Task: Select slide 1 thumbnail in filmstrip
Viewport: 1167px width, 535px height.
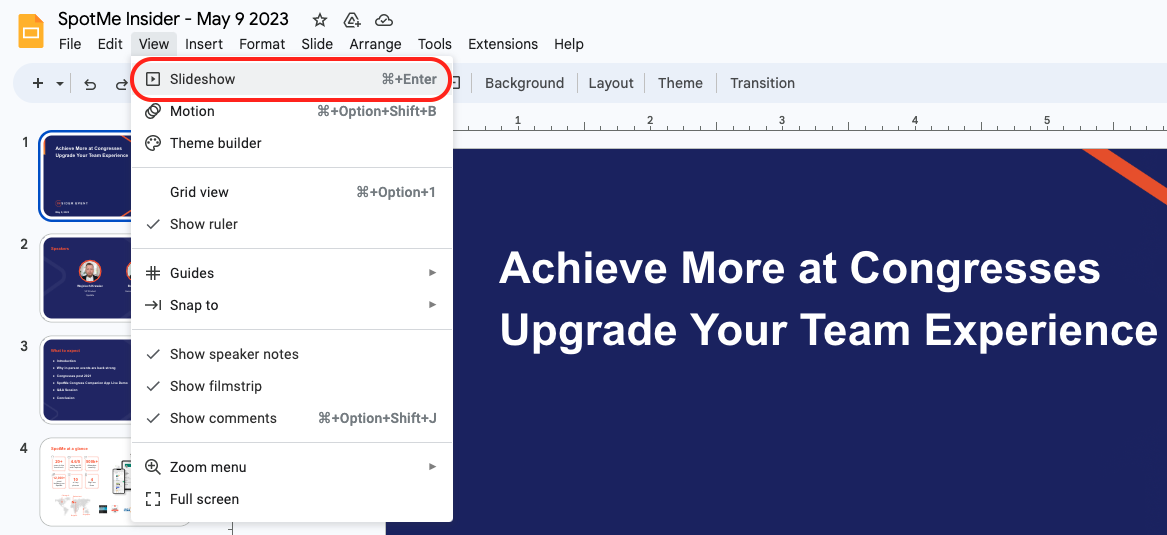Action: point(86,176)
